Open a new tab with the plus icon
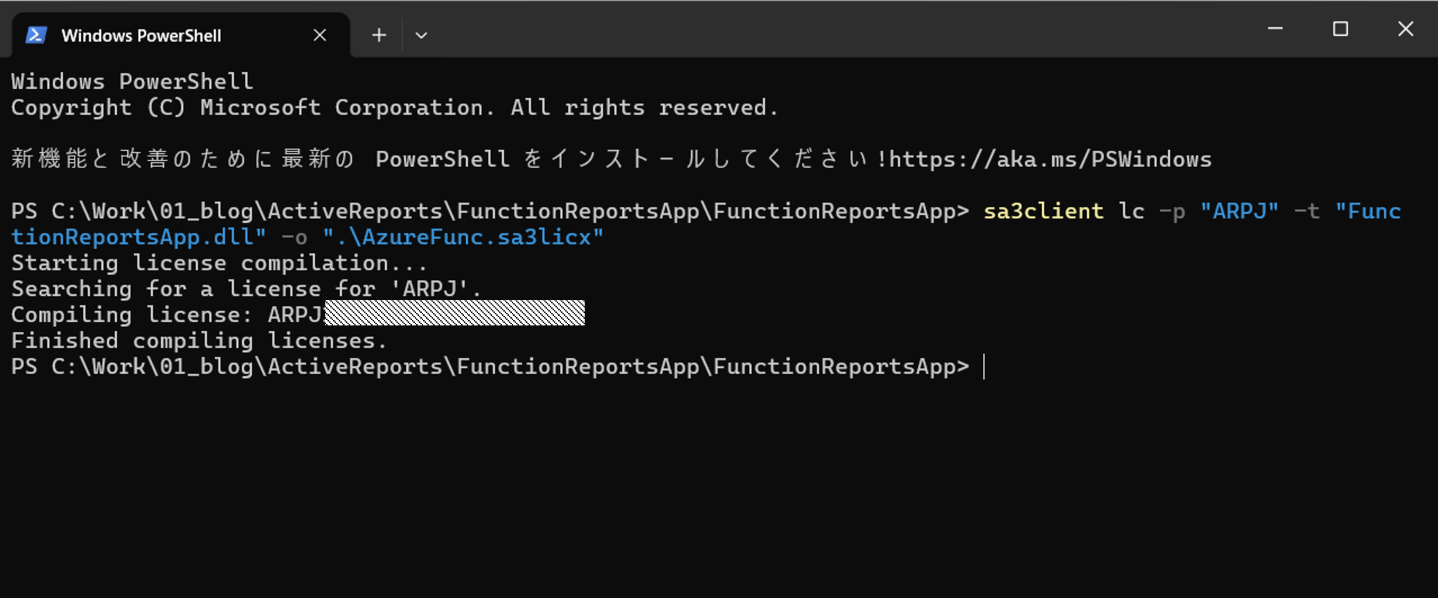The image size is (1438, 598). (379, 35)
